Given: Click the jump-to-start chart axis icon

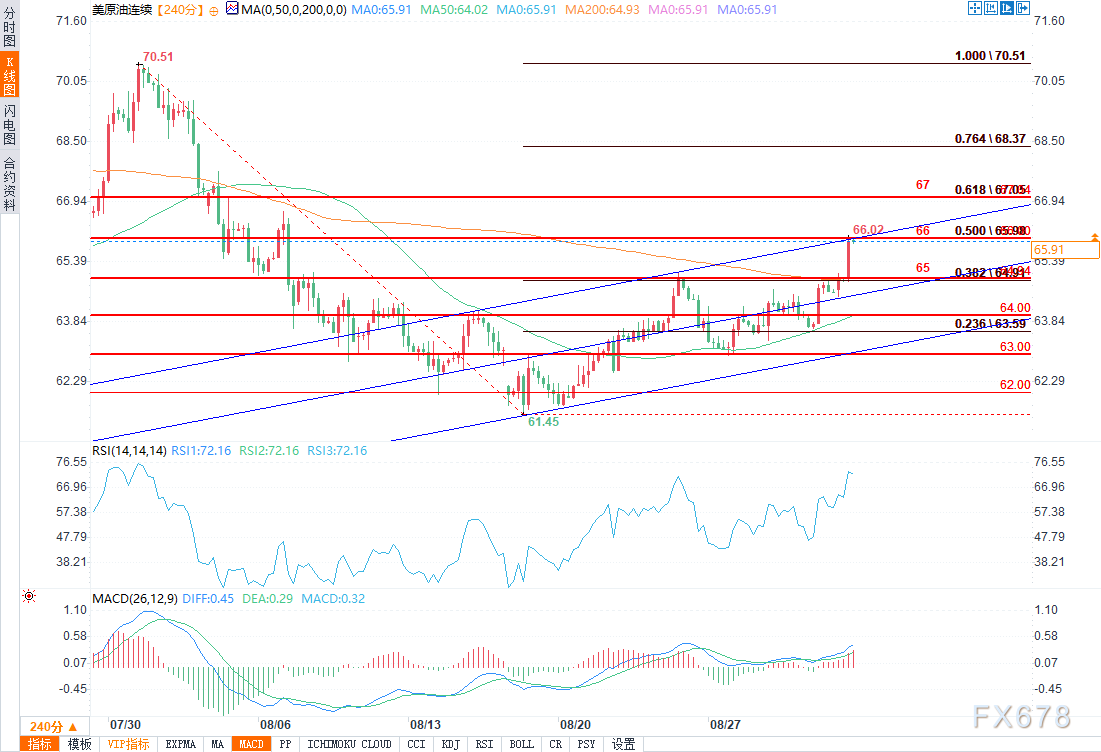Looking at the screenshot, I should pos(991,8).
